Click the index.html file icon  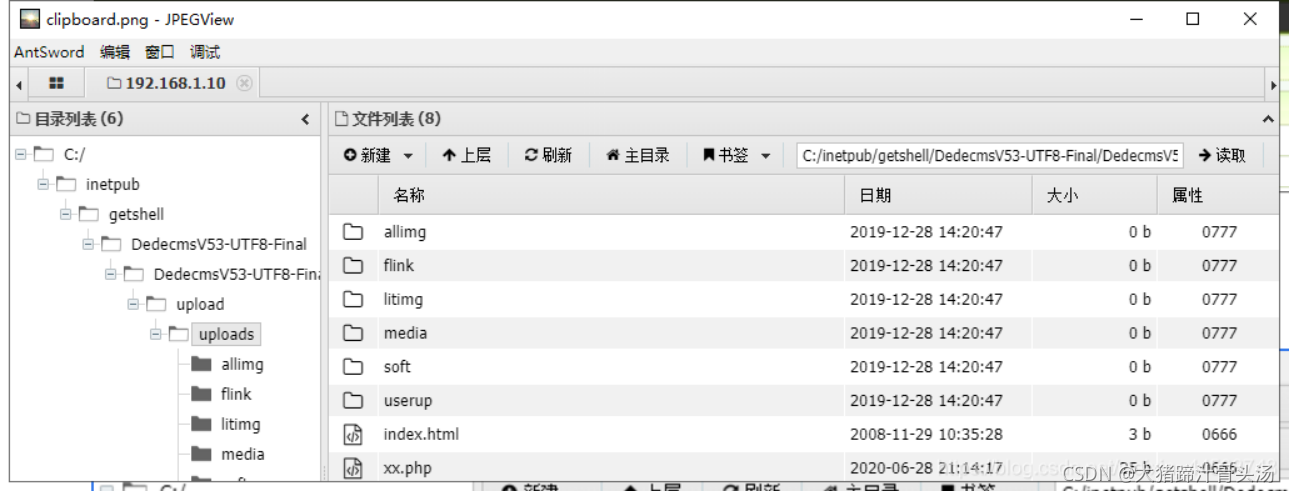[353, 434]
